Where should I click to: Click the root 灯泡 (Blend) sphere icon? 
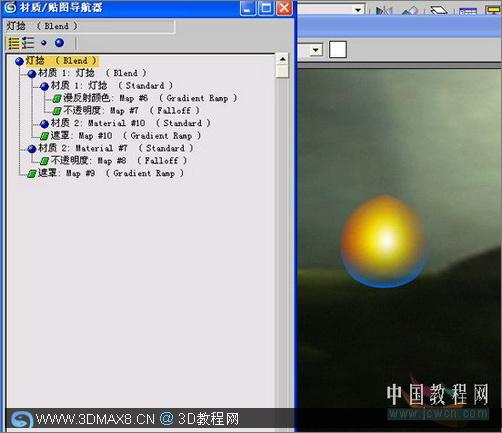[20, 61]
